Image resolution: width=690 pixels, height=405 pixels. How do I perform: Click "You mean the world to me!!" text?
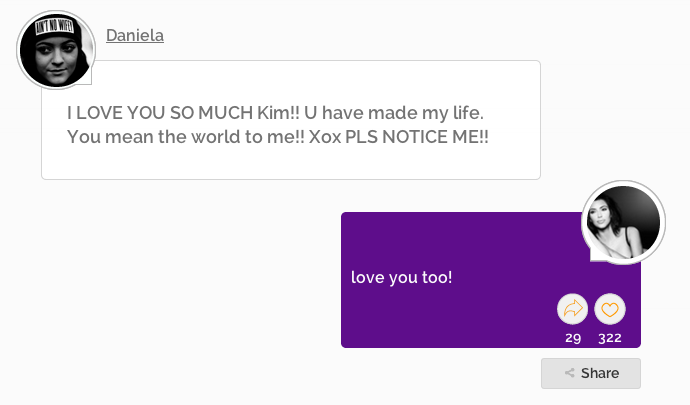click(x=185, y=137)
